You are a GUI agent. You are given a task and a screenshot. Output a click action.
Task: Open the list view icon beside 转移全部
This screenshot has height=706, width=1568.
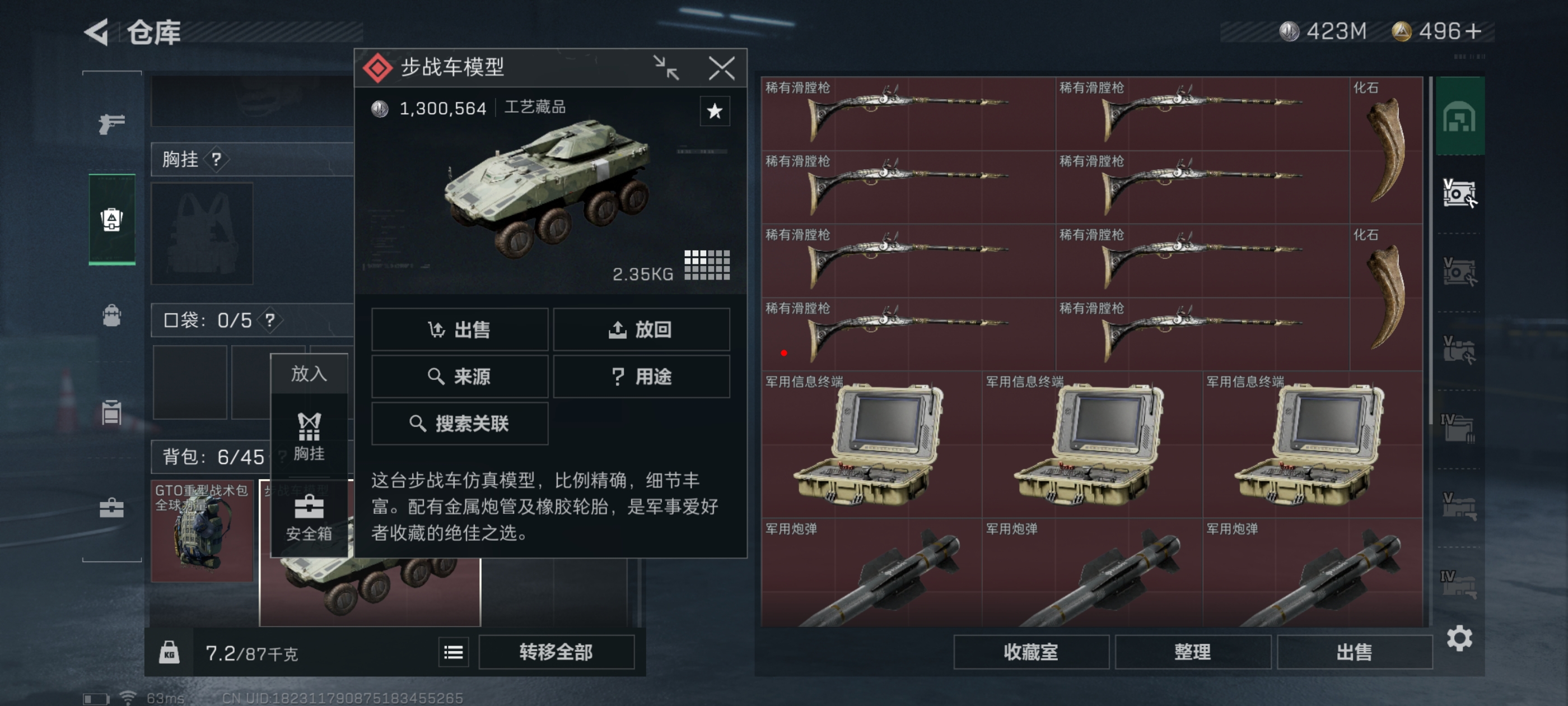(454, 652)
